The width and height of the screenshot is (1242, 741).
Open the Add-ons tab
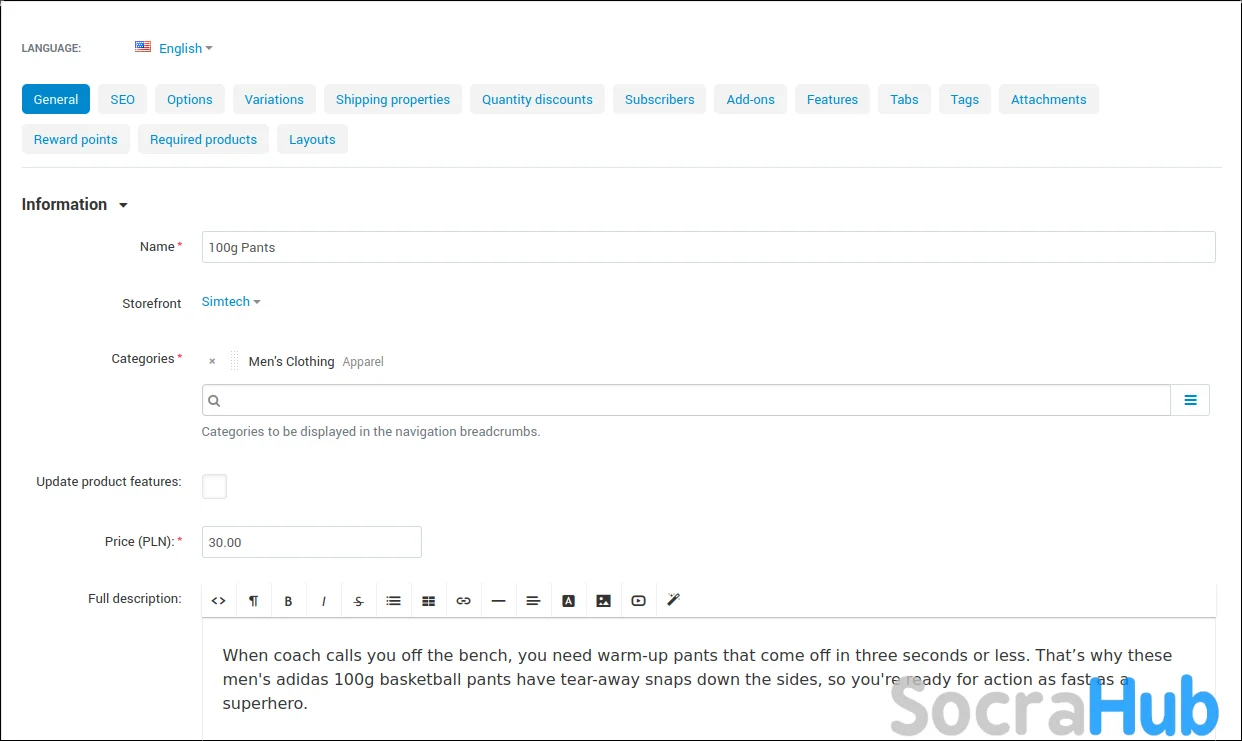click(751, 99)
